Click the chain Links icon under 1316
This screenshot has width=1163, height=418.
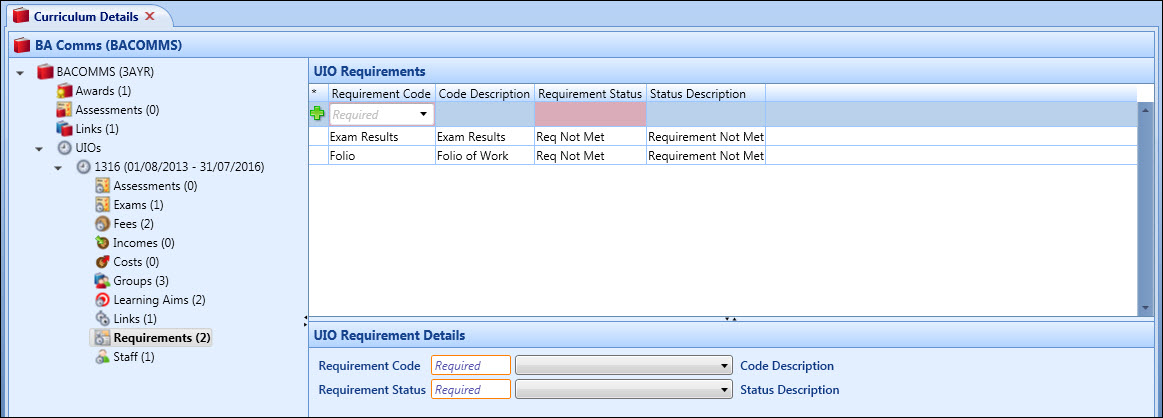click(x=102, y=319)
